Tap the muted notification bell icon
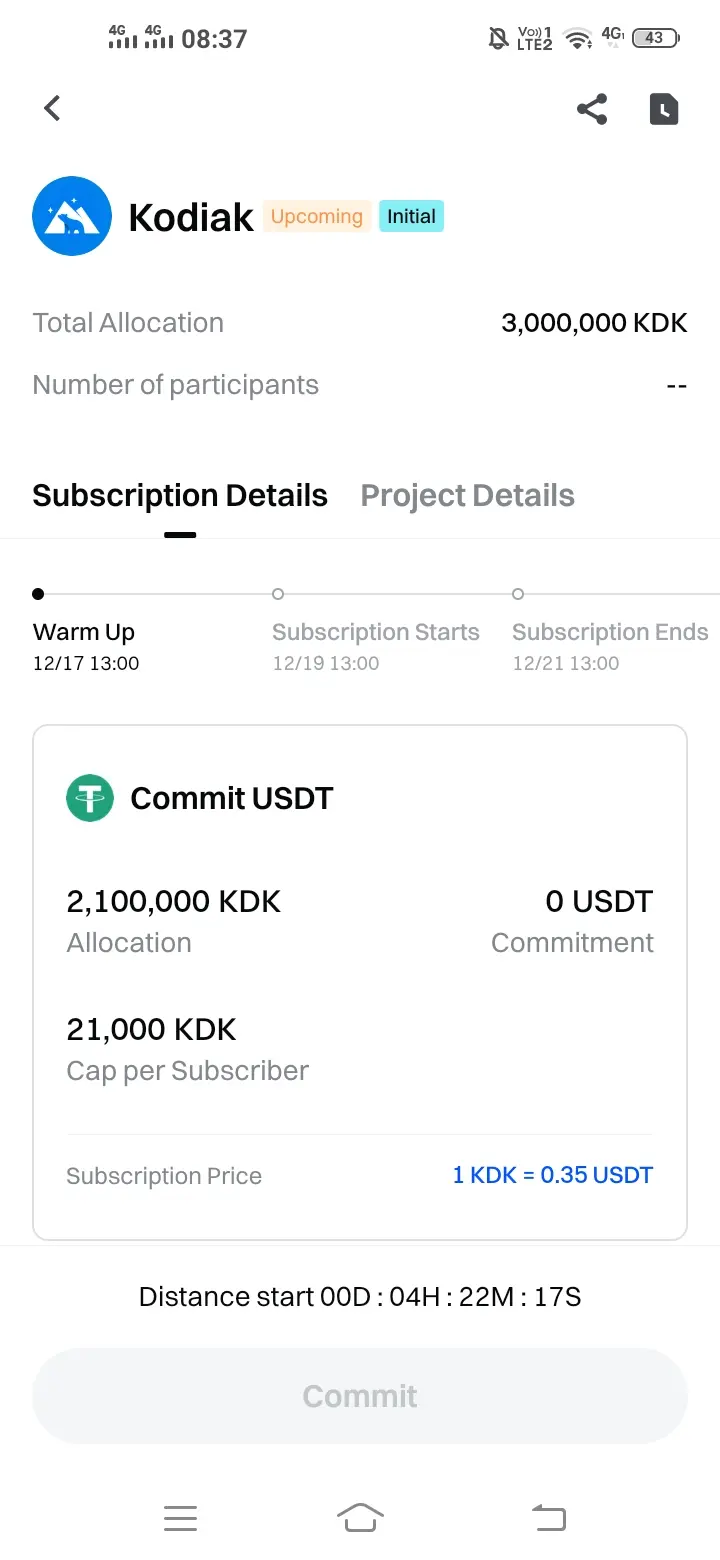Viewport: 720px width, 1560px height. pos(498,38)
